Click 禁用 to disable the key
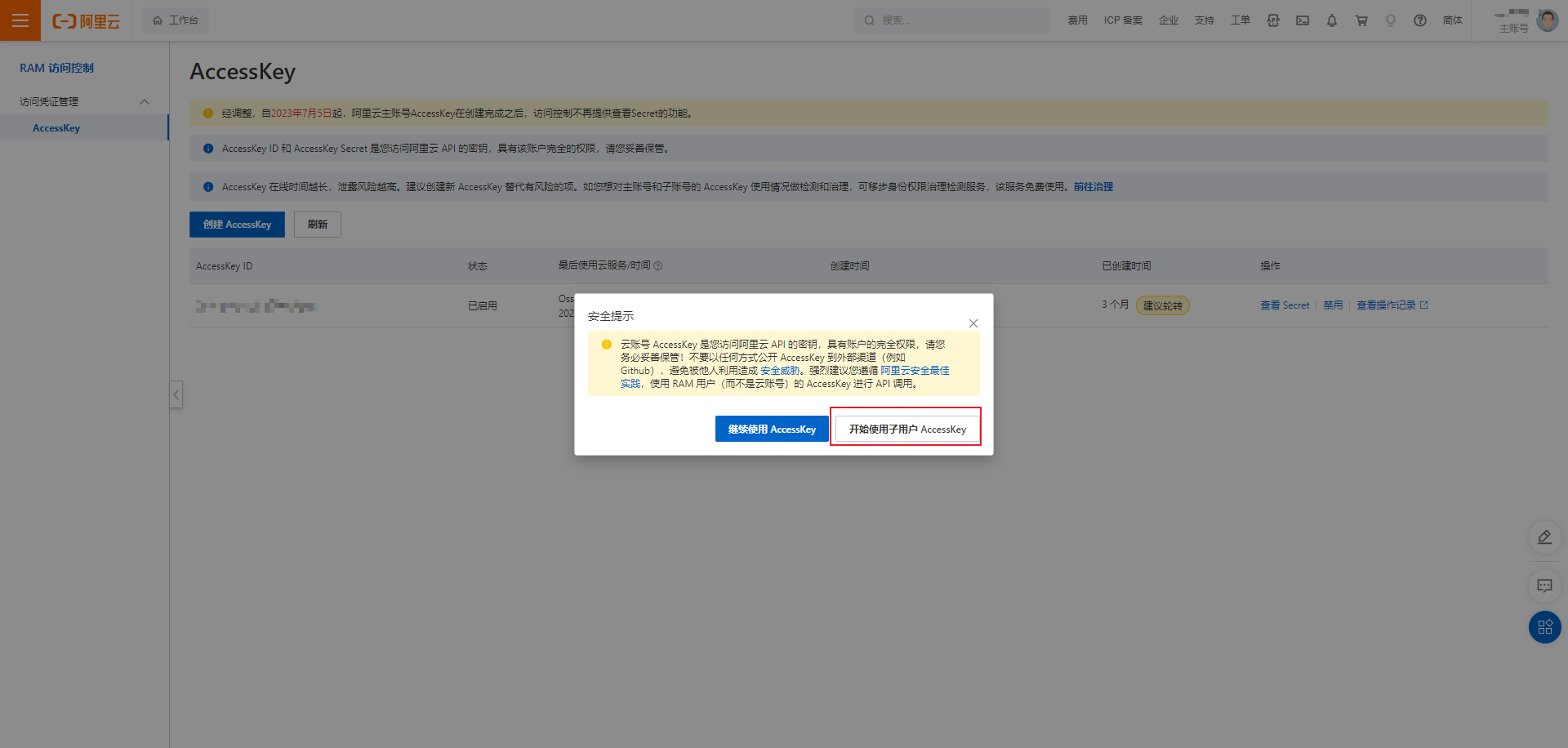Screen dimensions: 1568x748 click(x=1333, y=305)
